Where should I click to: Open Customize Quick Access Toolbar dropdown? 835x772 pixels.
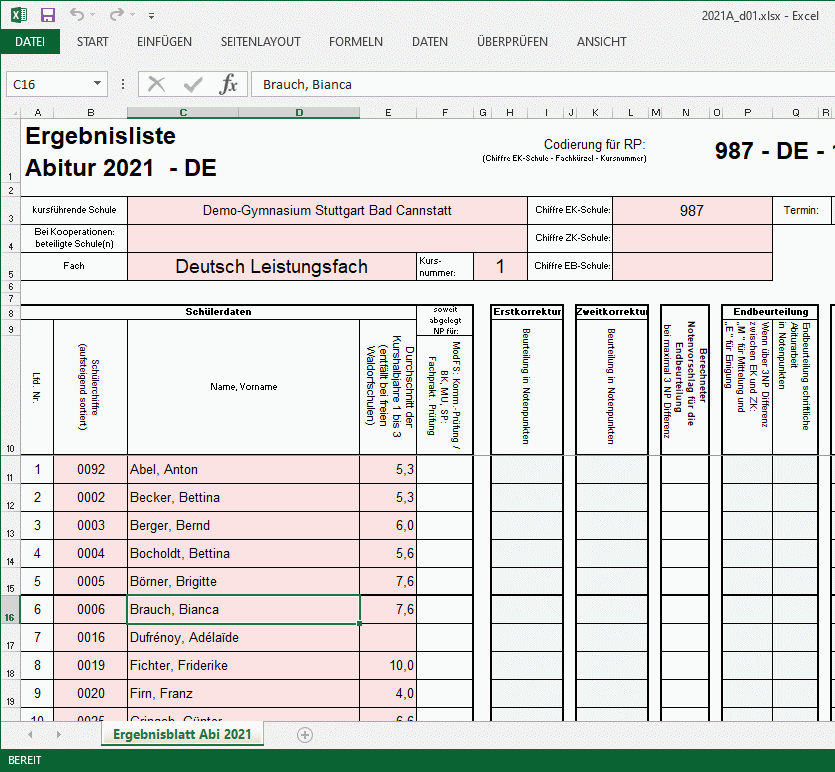click(151, 16)
